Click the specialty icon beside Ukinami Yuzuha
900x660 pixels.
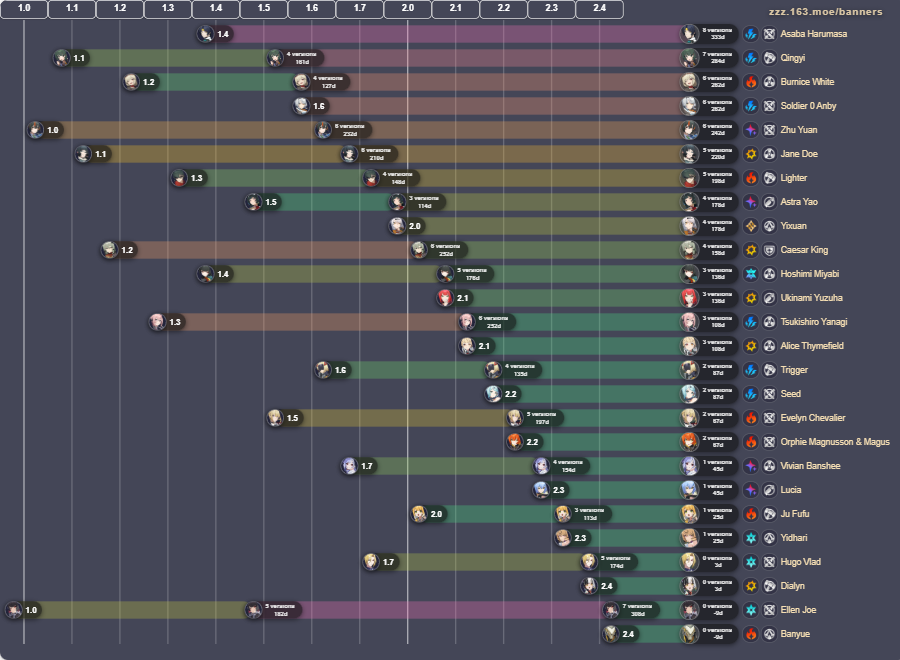tap(770, 298)
